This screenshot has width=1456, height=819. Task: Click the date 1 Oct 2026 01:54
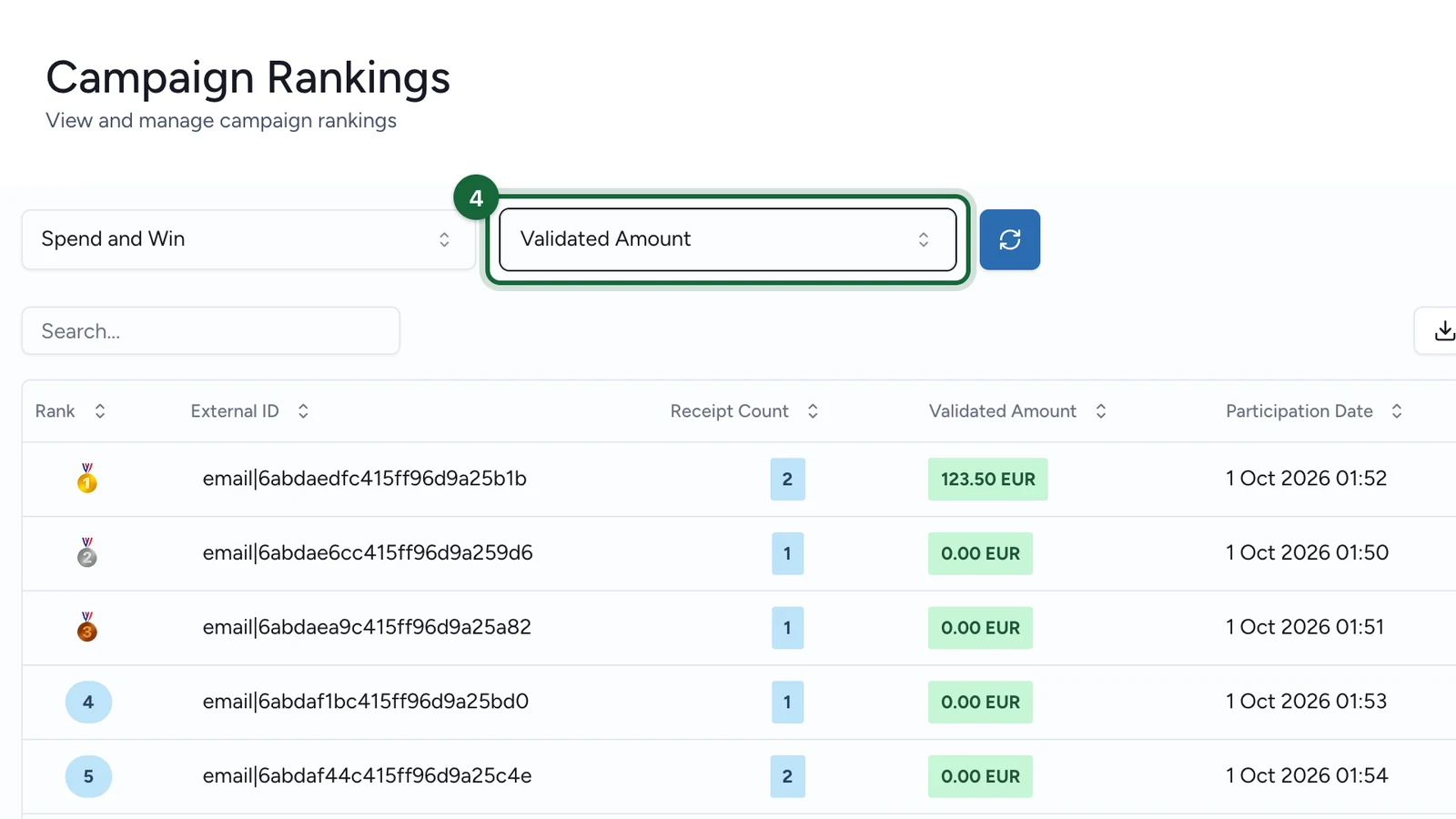click(x=1307, y=776)
